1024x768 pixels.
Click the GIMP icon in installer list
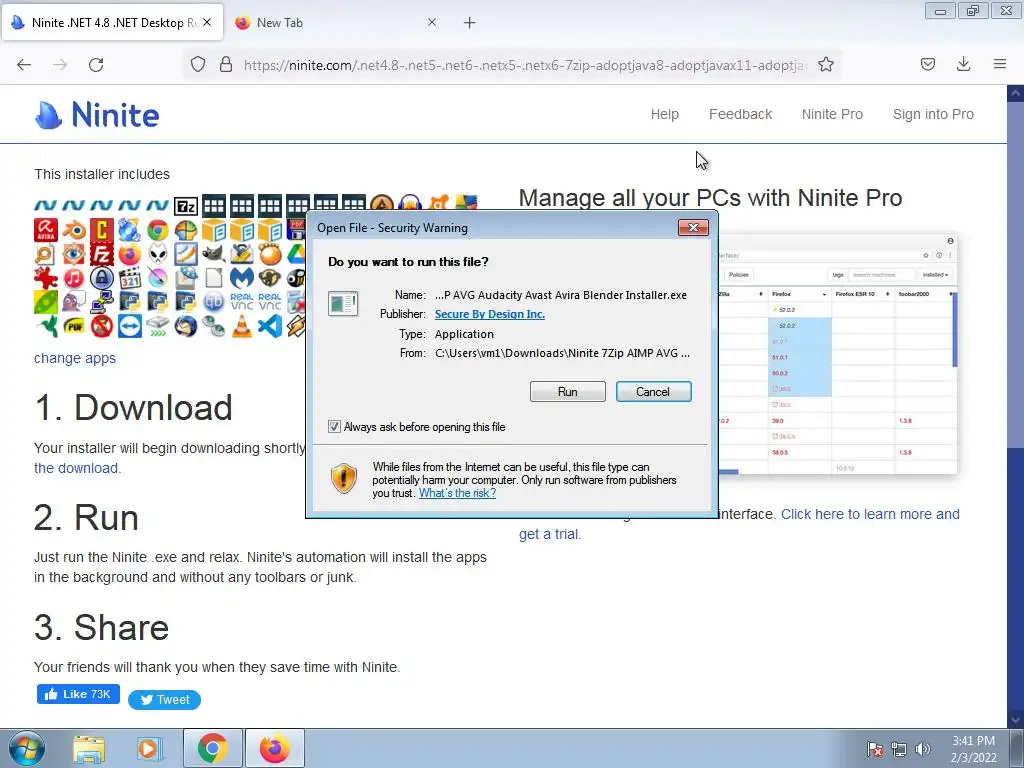pos(214,253)
